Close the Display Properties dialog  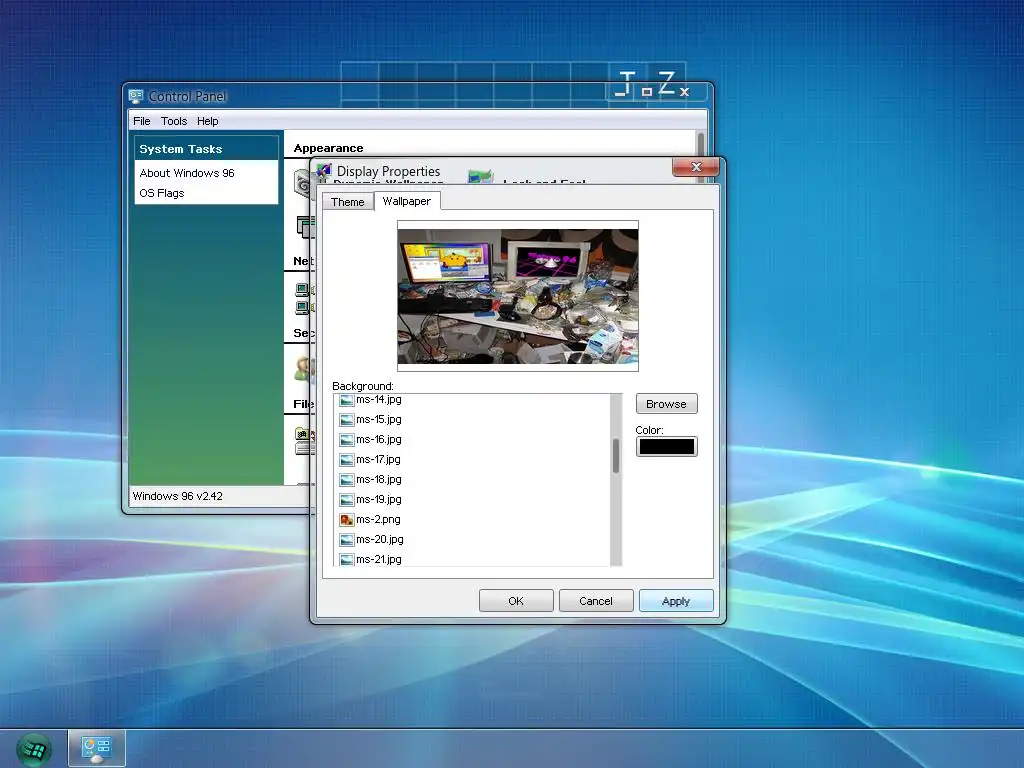[x=696, y=167]
